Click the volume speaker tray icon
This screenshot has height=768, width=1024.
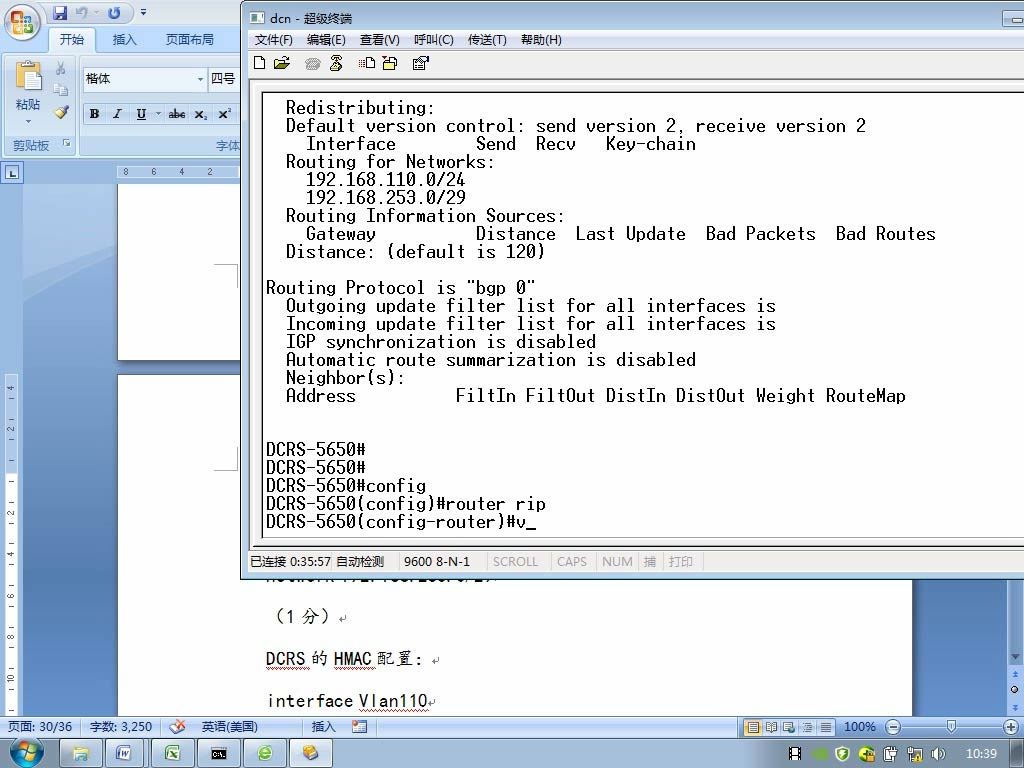939,754
